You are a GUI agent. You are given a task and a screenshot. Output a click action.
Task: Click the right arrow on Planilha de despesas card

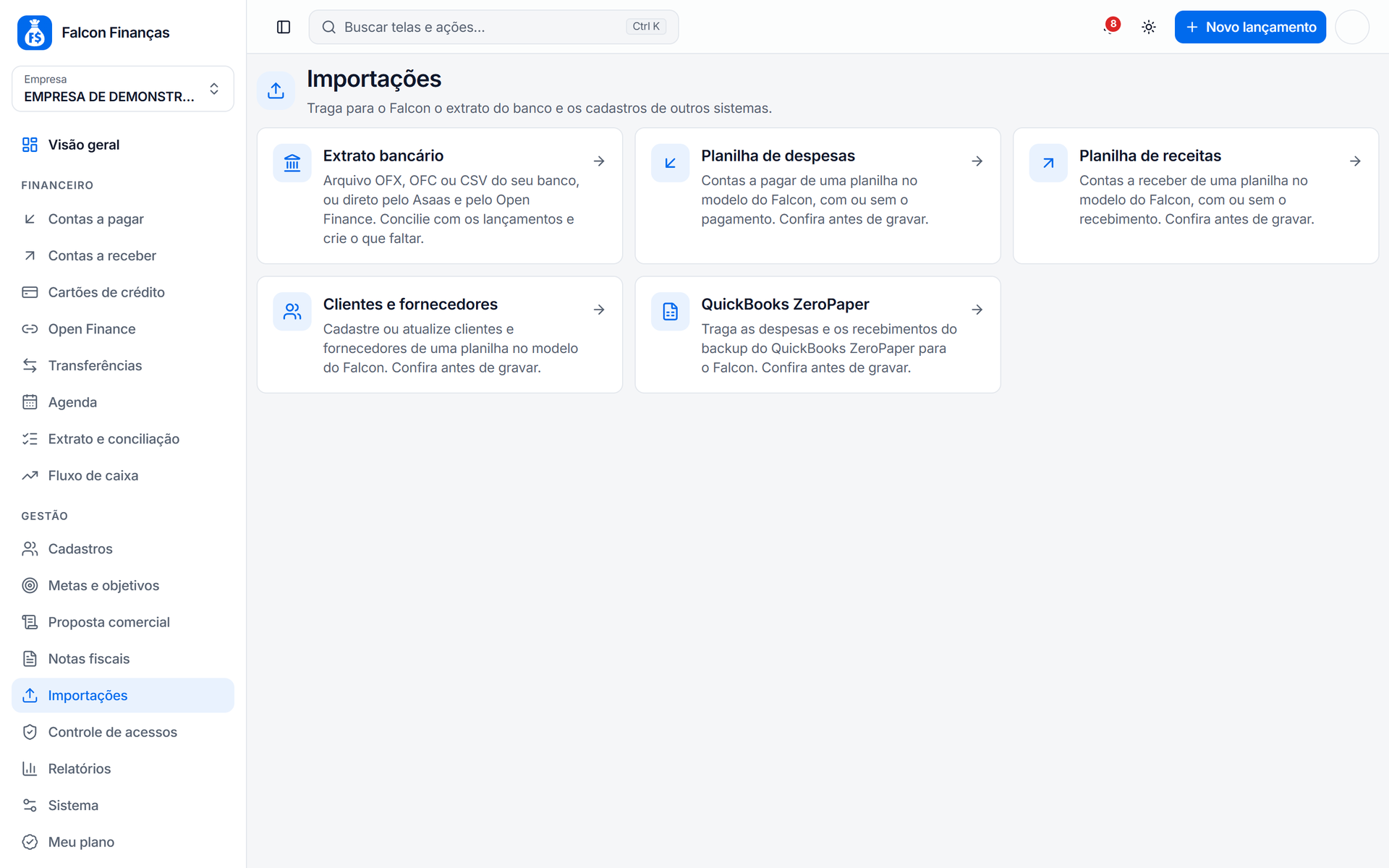click(x=977, y=161)
